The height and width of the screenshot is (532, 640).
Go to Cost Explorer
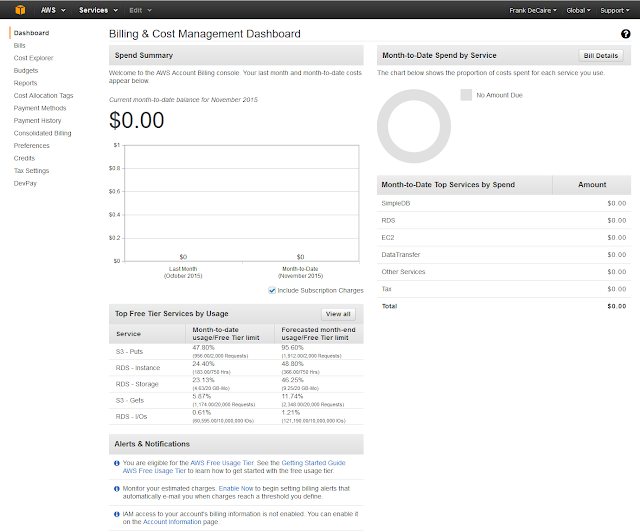pos(33,58)
